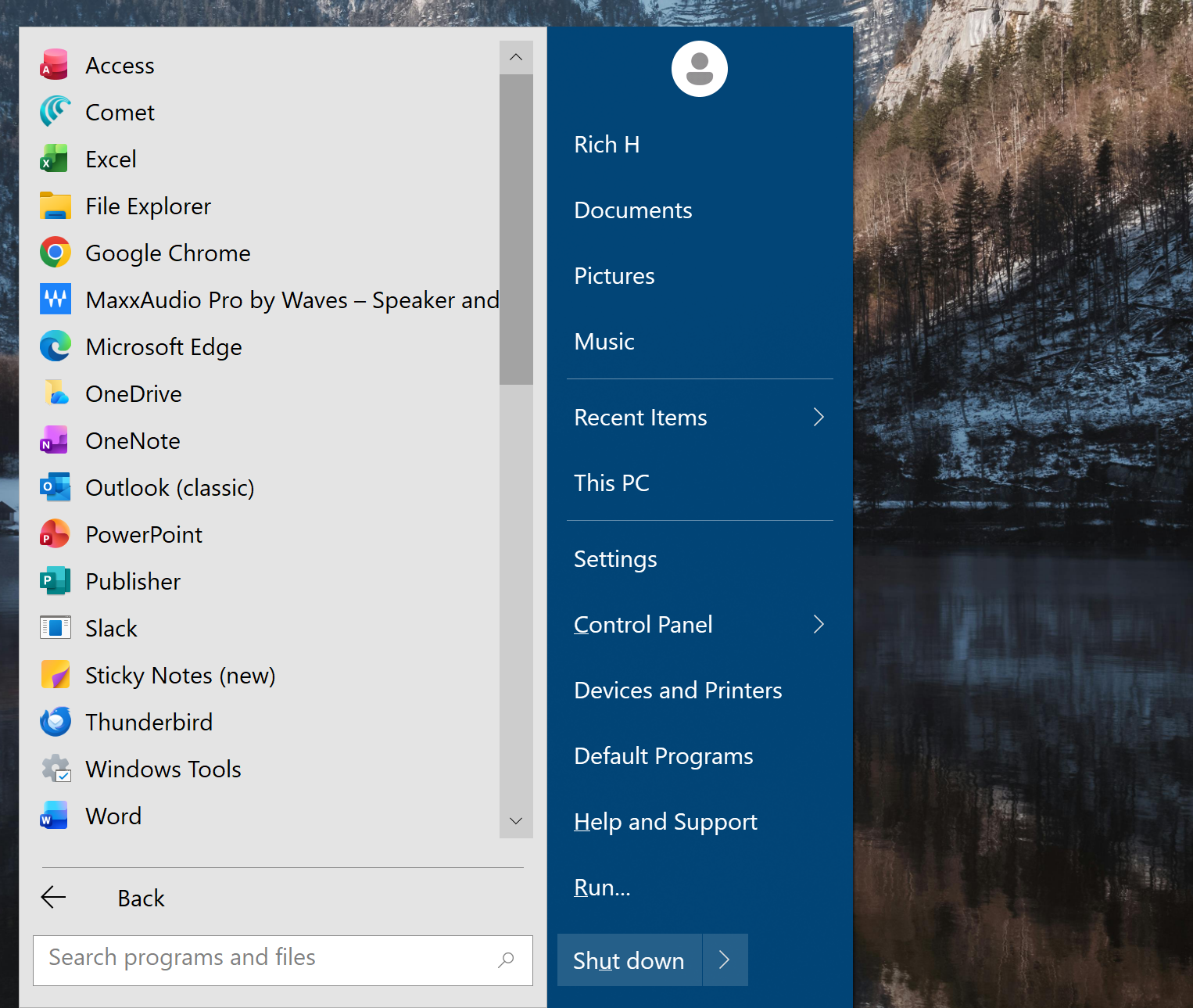1193x1008 pixels.
Task: Select the Thunderbird label text
Action: click(149, 723)
